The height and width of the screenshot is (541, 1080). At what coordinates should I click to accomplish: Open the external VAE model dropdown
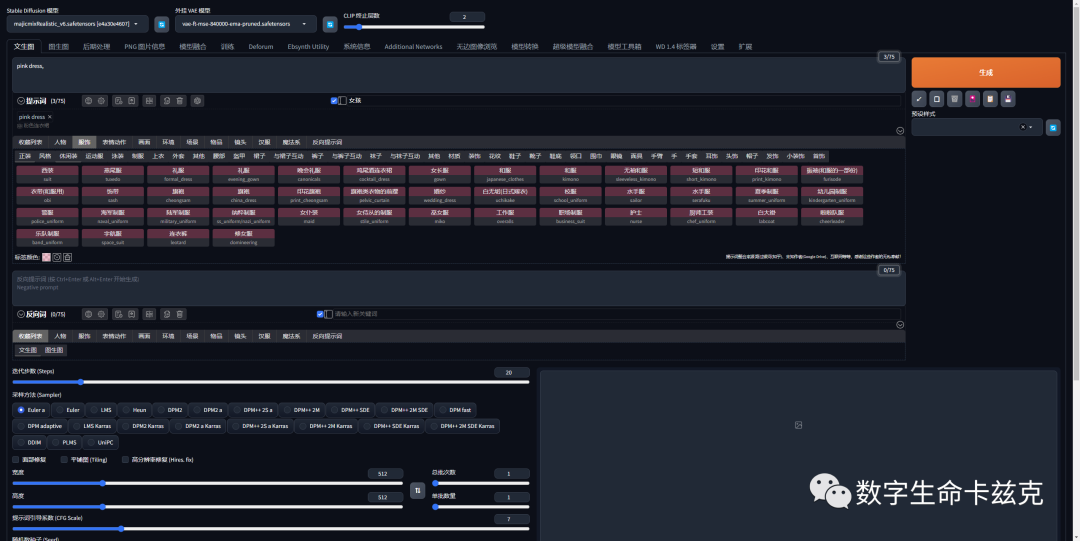coord(245,24)
